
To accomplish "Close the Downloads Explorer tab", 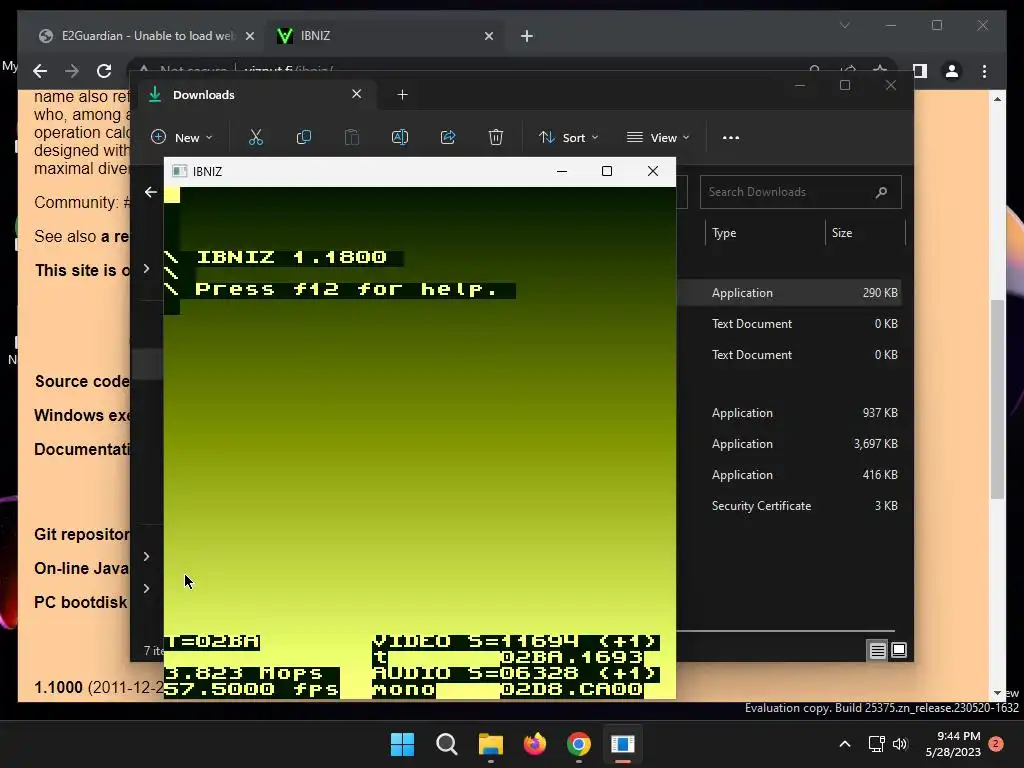I will [357, 94].
